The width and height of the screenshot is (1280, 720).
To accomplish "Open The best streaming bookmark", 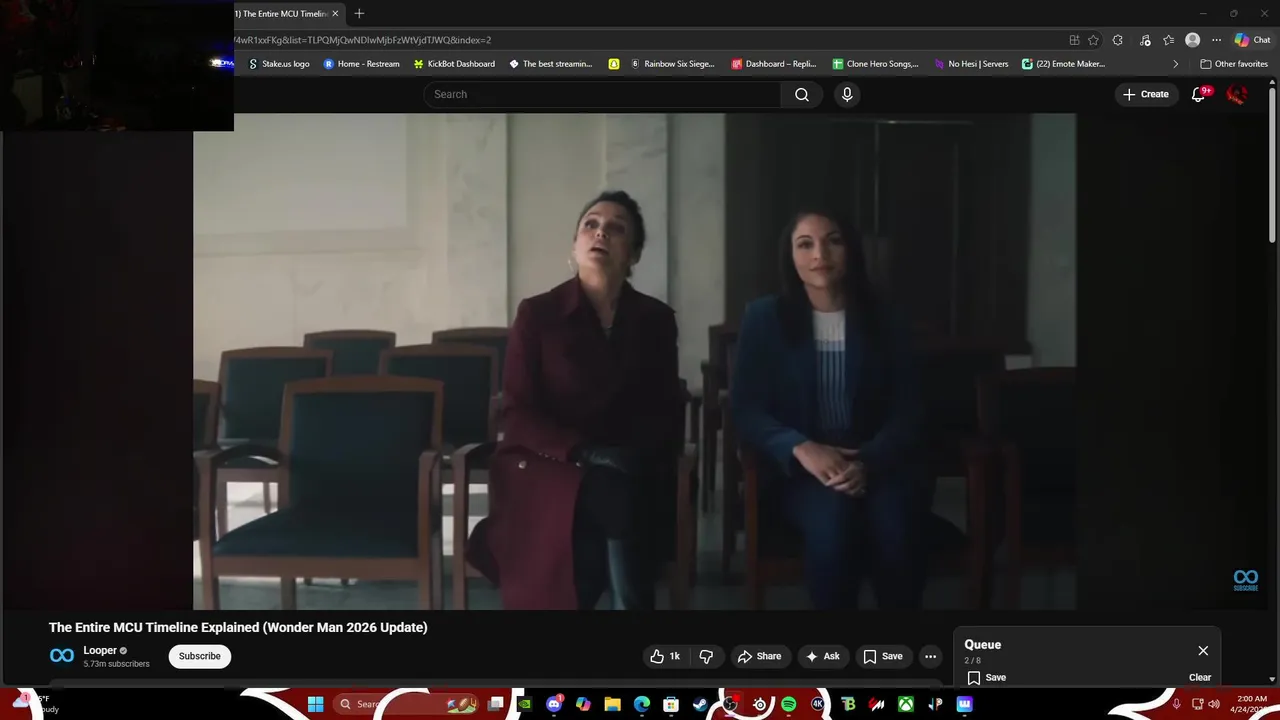I will 550,64.
